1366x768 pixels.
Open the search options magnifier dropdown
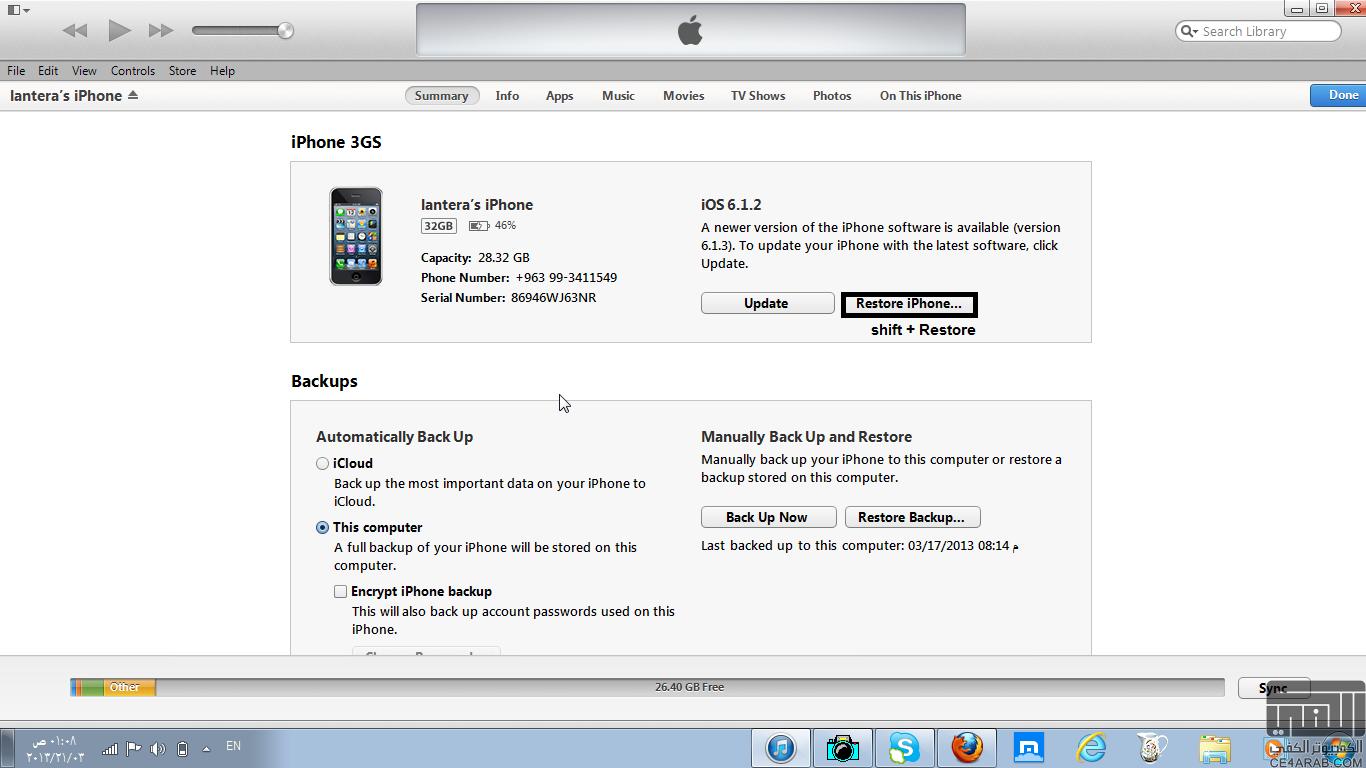[1189, 31]
